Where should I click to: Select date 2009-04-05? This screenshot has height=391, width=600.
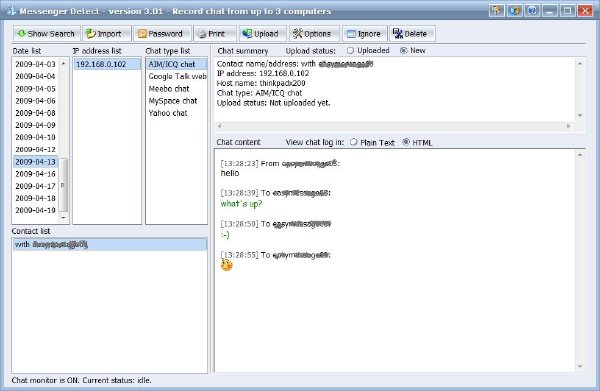coord(35,89)
